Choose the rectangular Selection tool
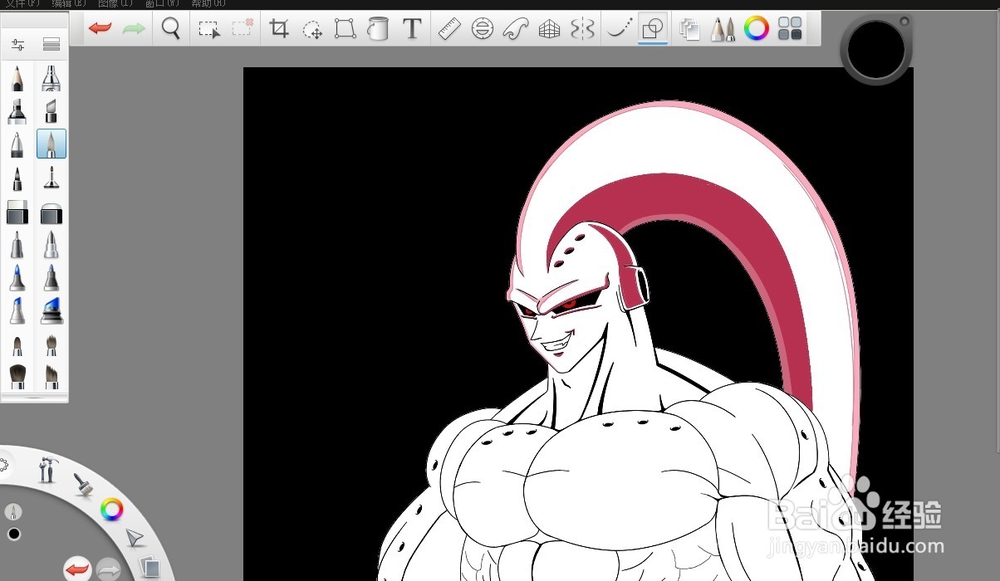This screenshot has height=581, width=1000. pyautogui.click(x=209, y=29)
